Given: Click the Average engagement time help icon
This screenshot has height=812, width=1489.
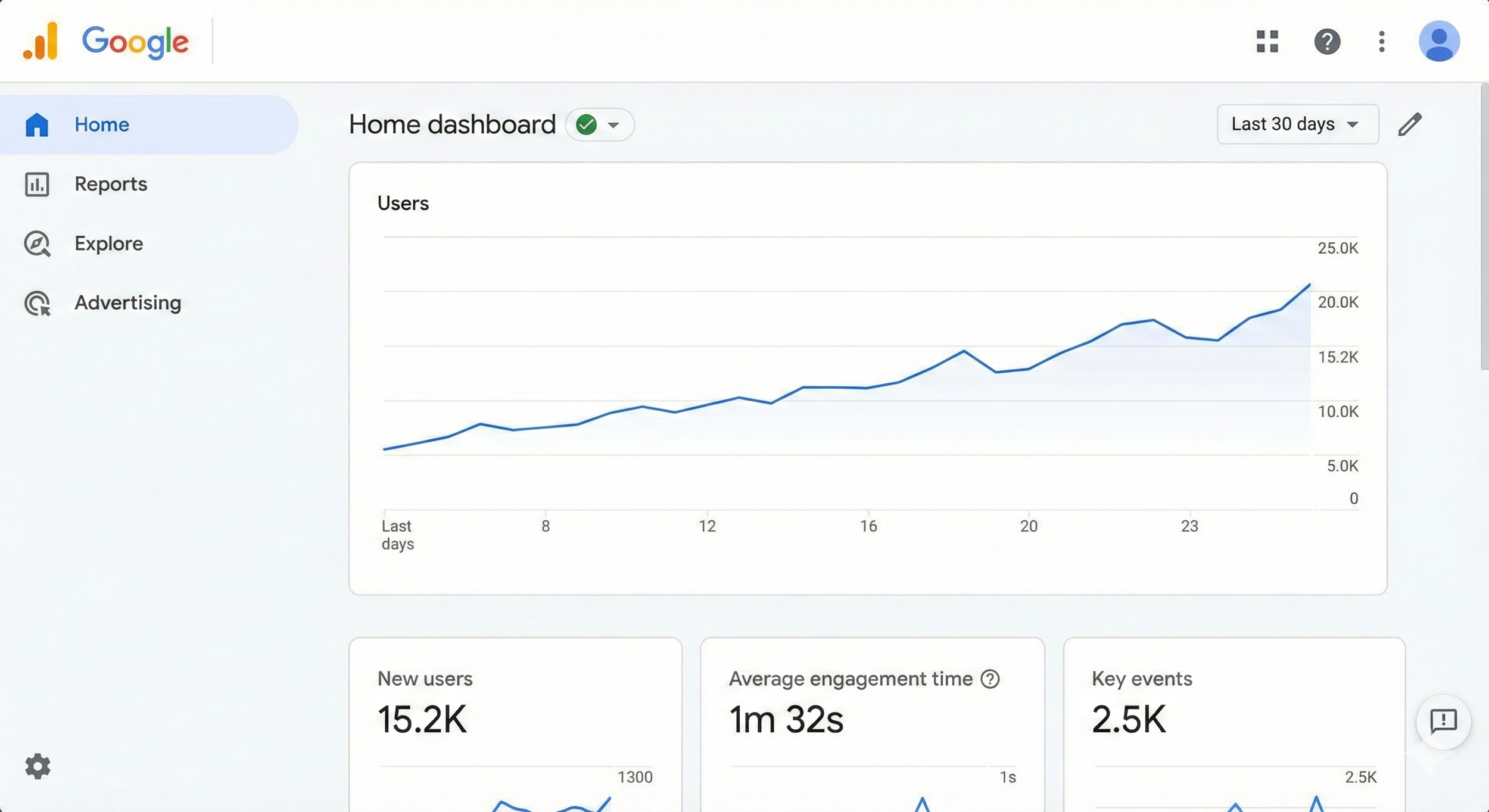Looking at the screenshot, I should tap(990, 679).
